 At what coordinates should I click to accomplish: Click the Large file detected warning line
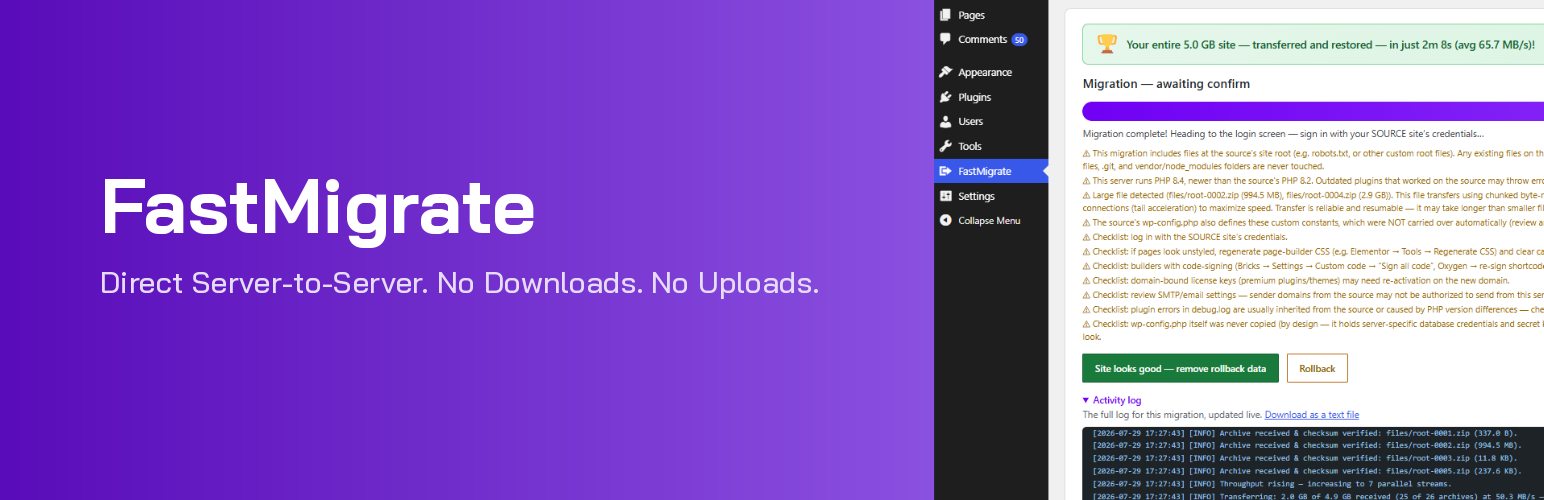(x=1313, y=201)
